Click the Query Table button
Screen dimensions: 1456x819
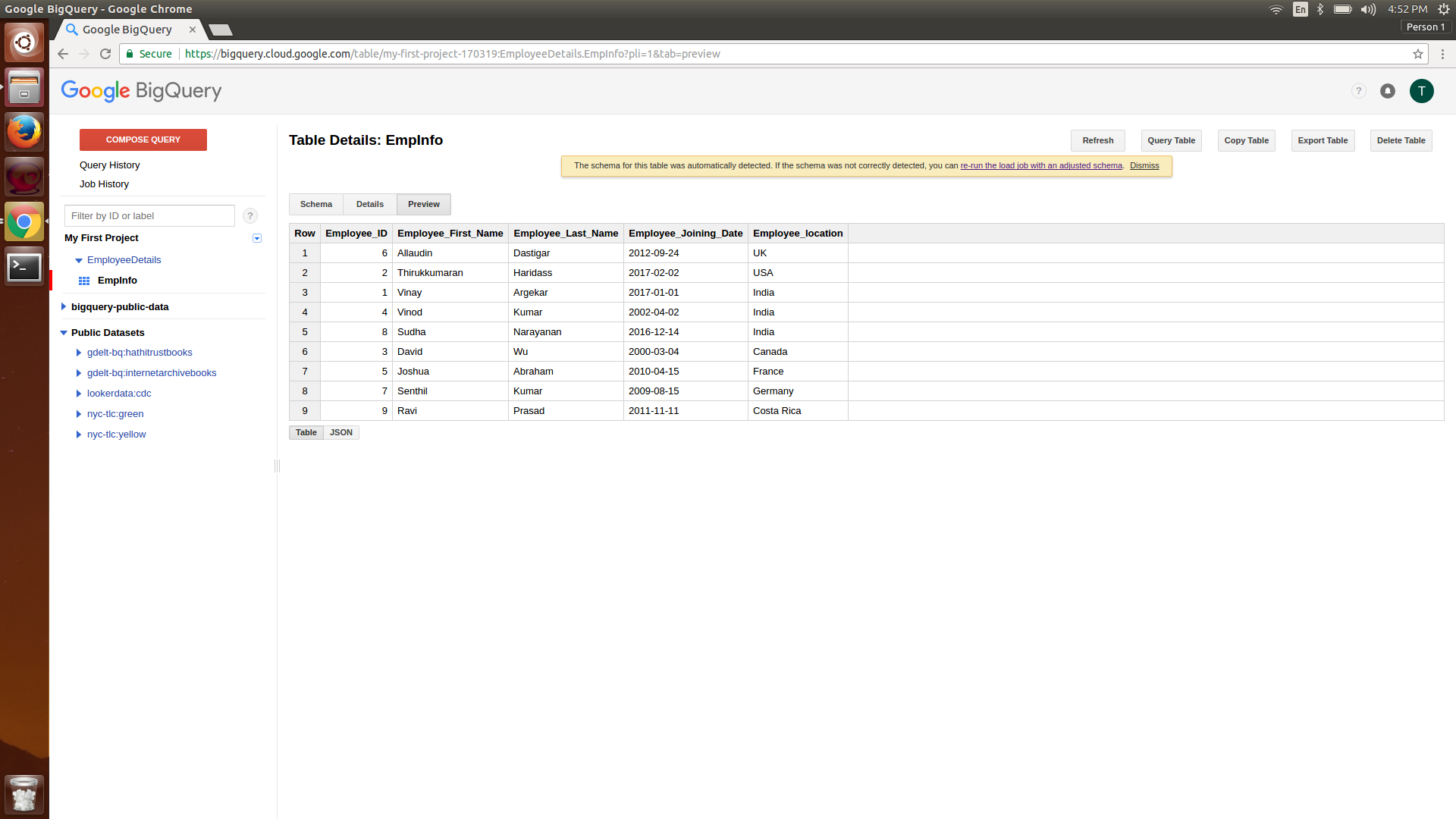1172,140
